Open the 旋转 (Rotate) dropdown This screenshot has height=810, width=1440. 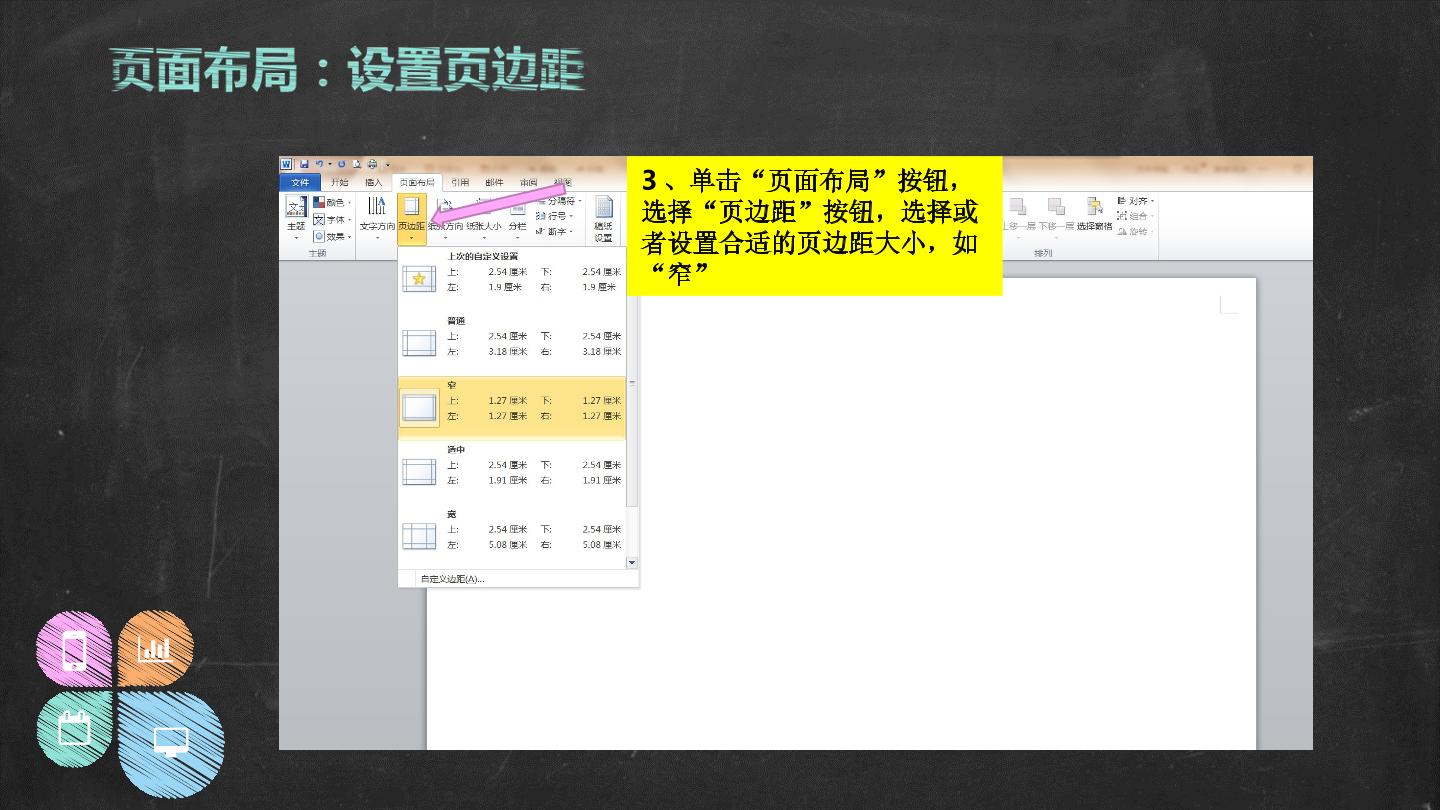[1136, 231]
